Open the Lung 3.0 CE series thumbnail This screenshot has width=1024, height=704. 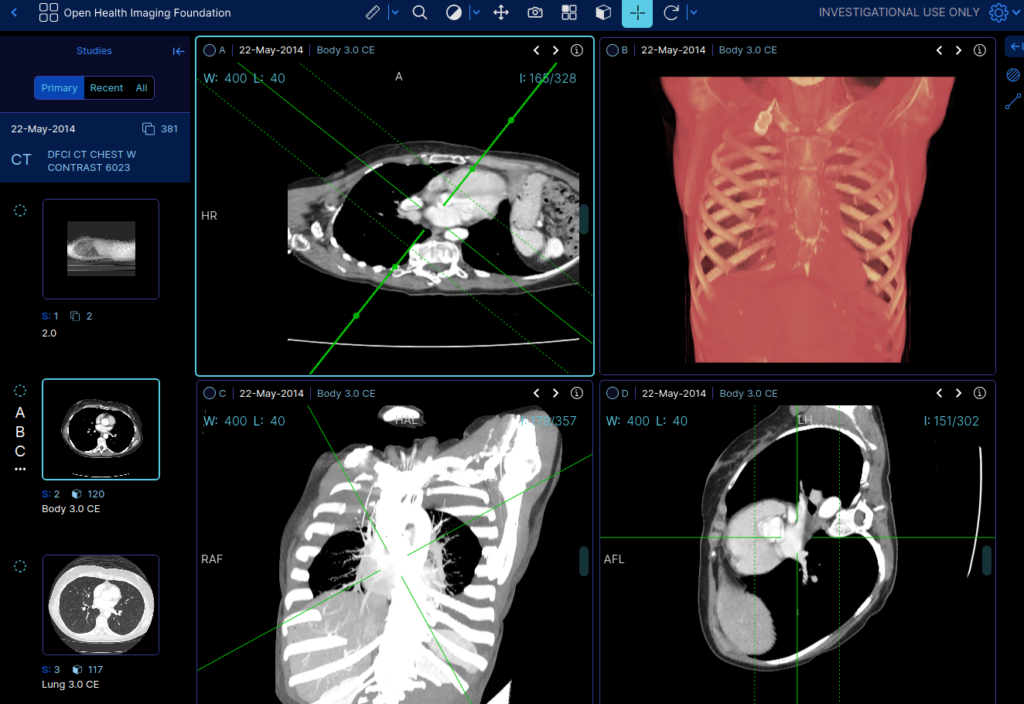(x=100, y=605)
